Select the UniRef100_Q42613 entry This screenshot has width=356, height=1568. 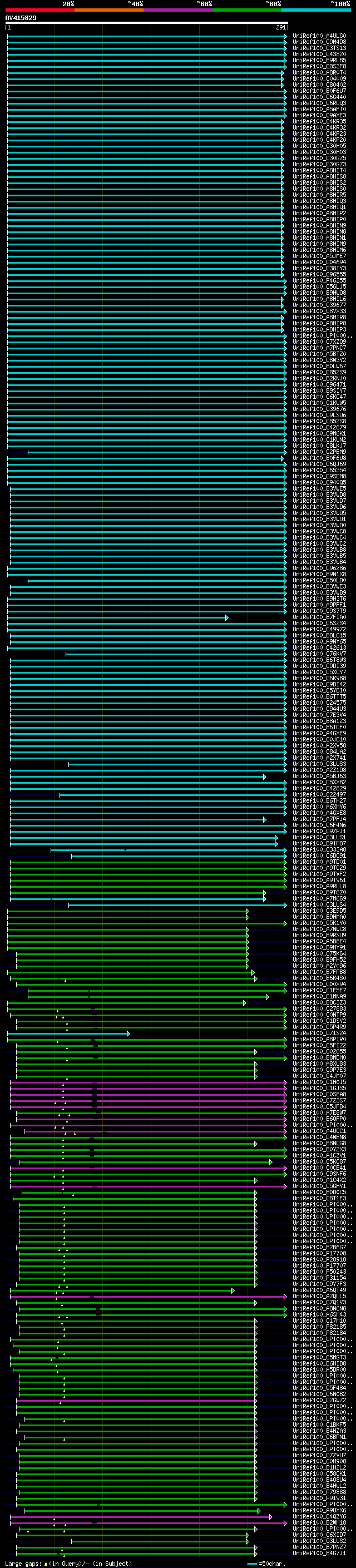[x=319, y=647]
